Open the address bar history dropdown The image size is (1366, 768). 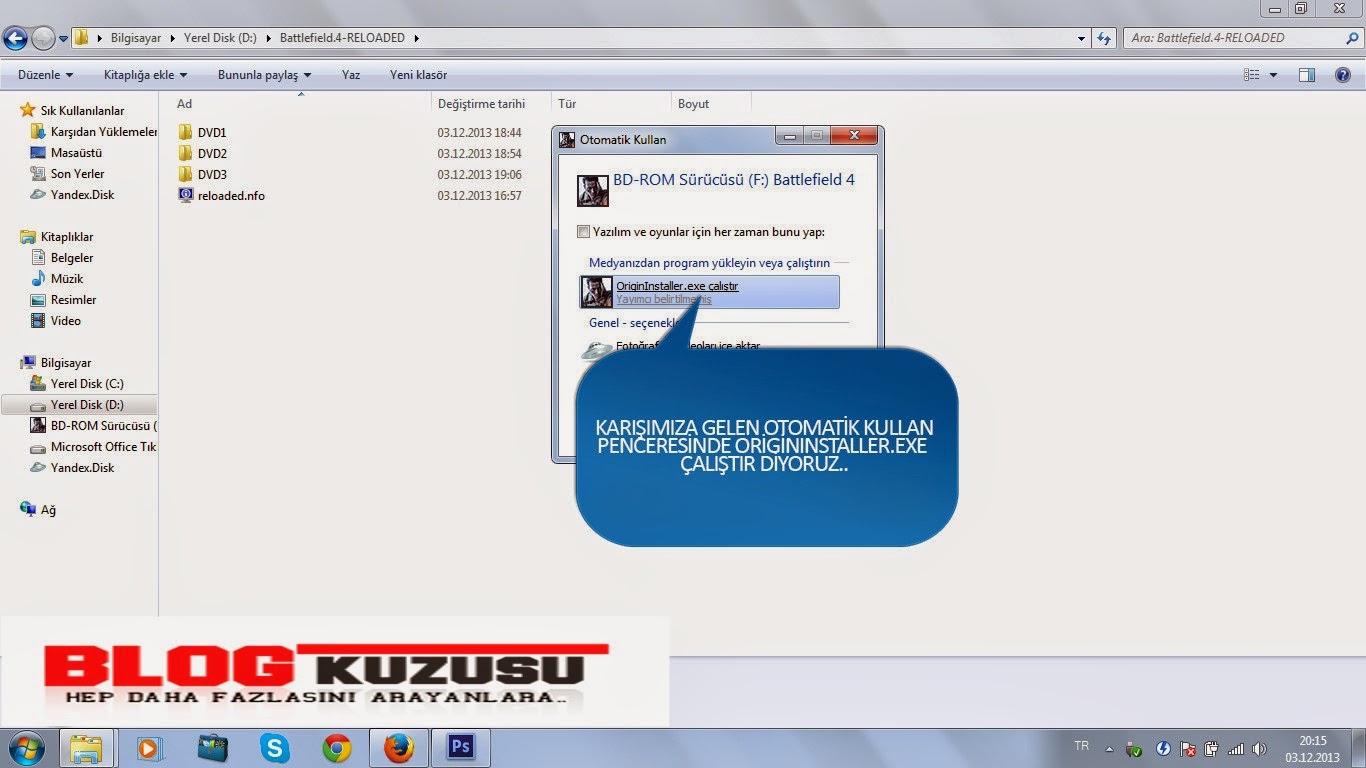pos(1082,39)
